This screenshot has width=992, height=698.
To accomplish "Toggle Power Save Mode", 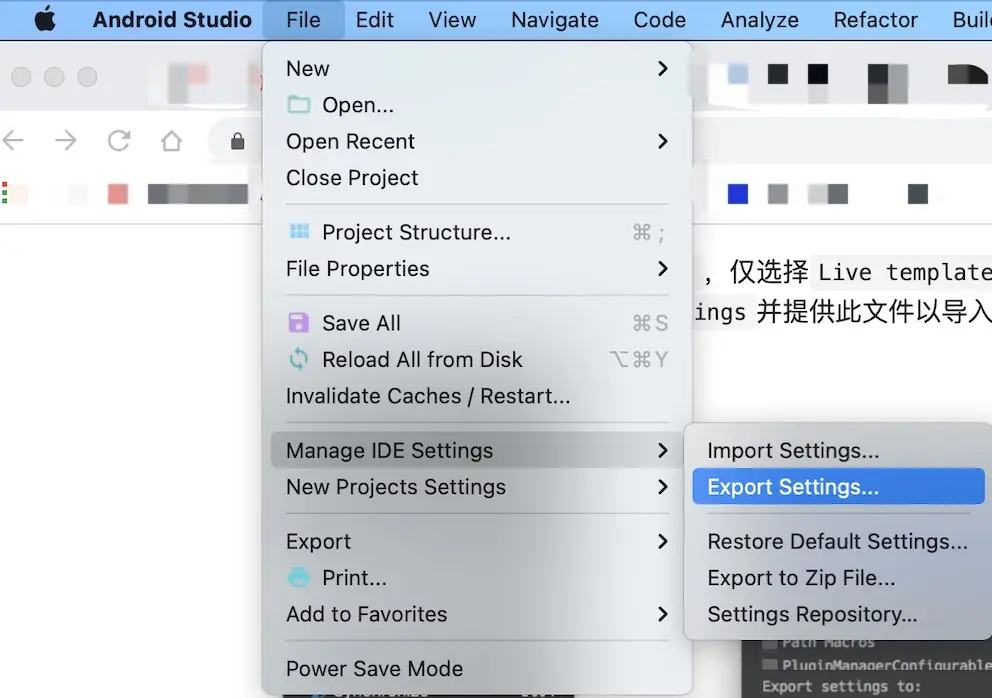I will [374, 669].
